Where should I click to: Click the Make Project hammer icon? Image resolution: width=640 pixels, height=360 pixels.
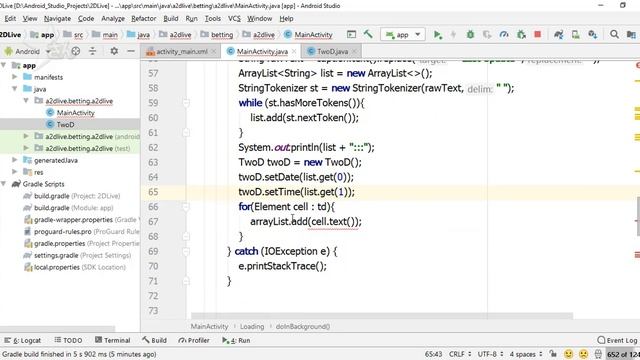pos(368,34)
